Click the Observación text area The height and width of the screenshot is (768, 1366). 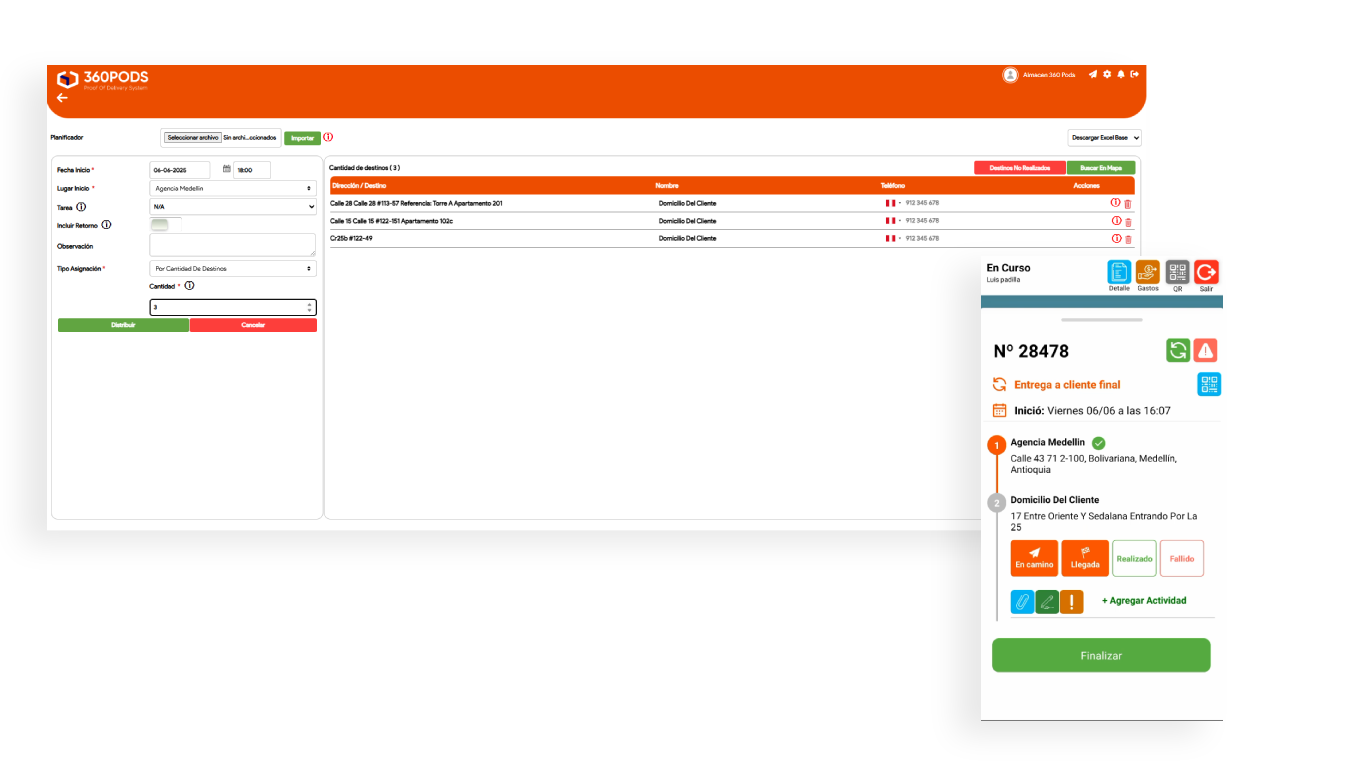click(232, 245)
